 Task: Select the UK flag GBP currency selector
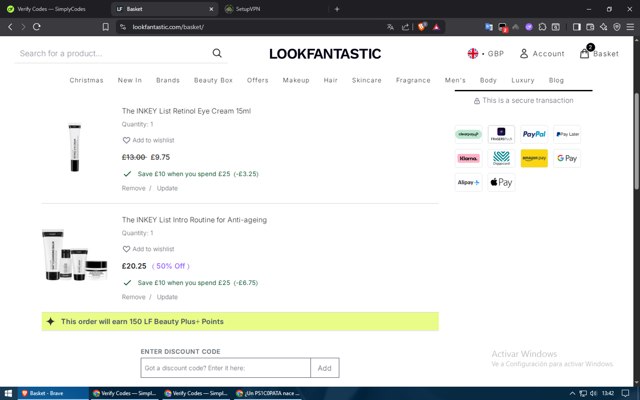[x=485, y=53]
